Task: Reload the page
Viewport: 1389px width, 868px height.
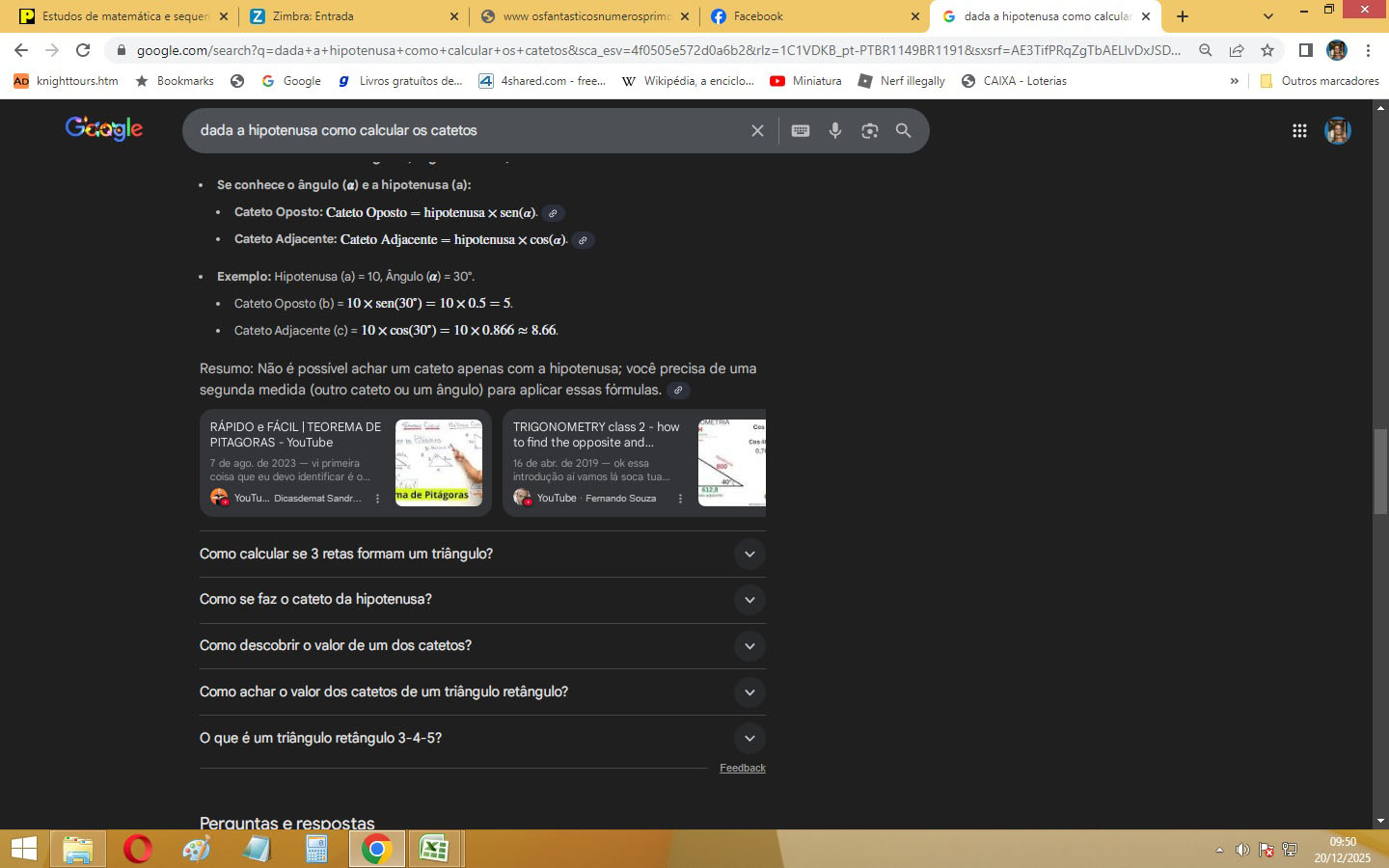Action: [83, 50]
